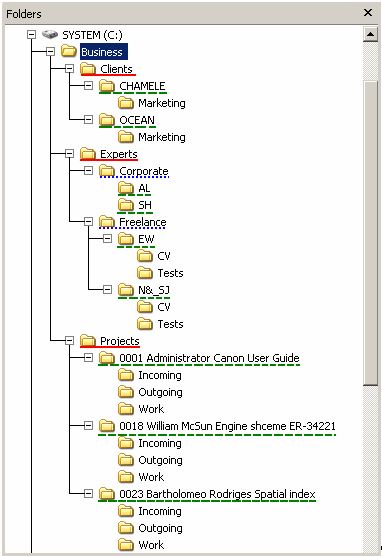
Task: Click folder icon of CV under N&_SJ
Action: (x=145, y=306)
